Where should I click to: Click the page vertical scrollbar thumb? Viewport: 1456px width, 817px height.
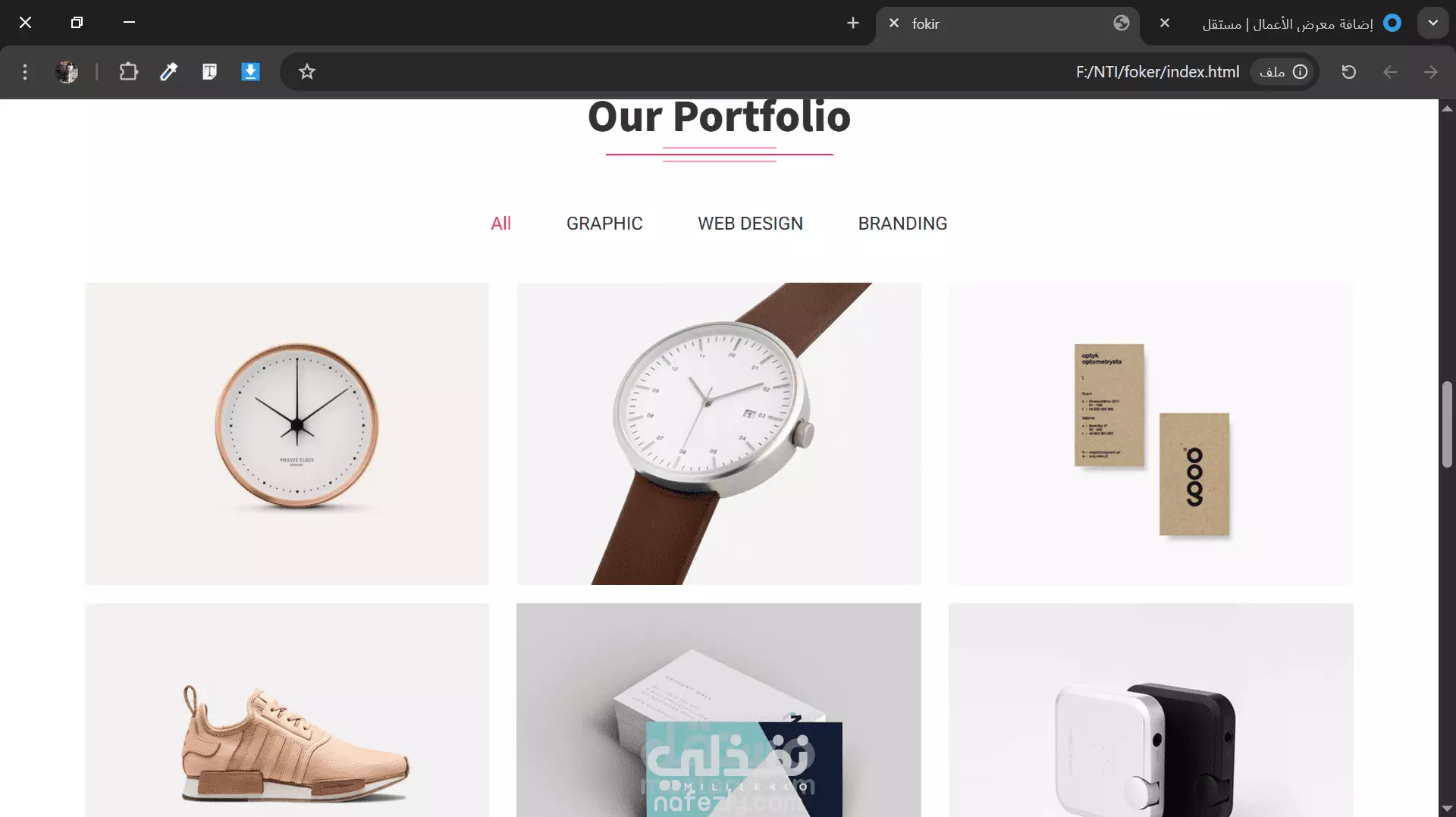[x=1447, y=424]
